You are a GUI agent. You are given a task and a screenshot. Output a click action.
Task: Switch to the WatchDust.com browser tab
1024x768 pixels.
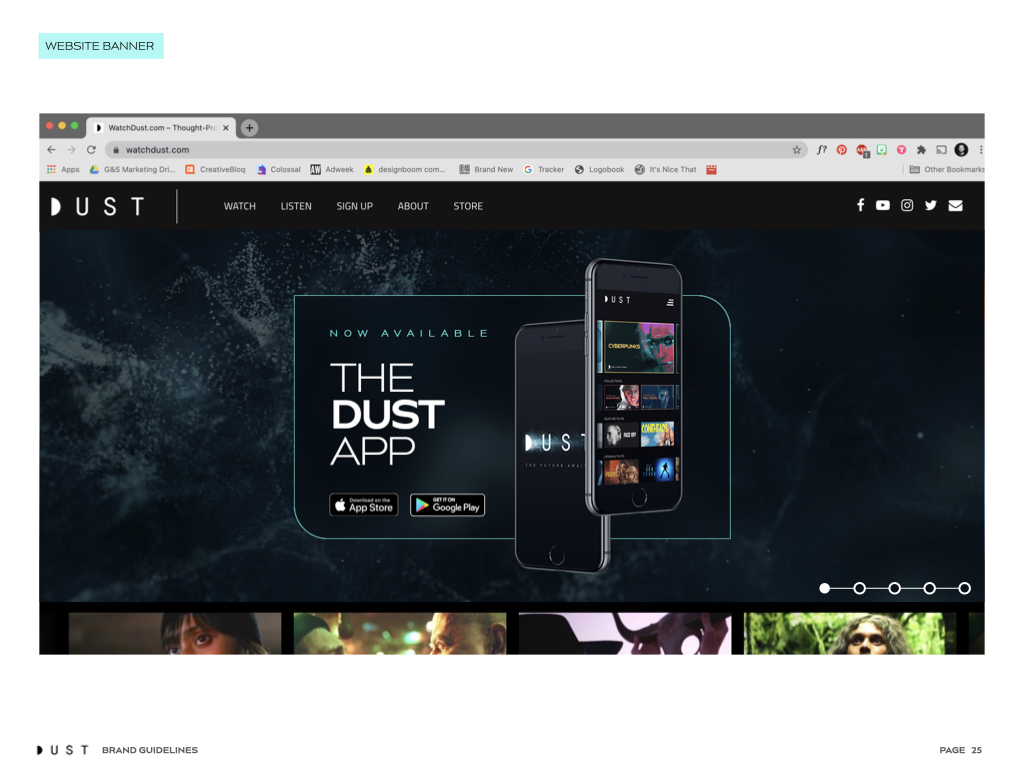pyautogui.click(x=161, y=128)
